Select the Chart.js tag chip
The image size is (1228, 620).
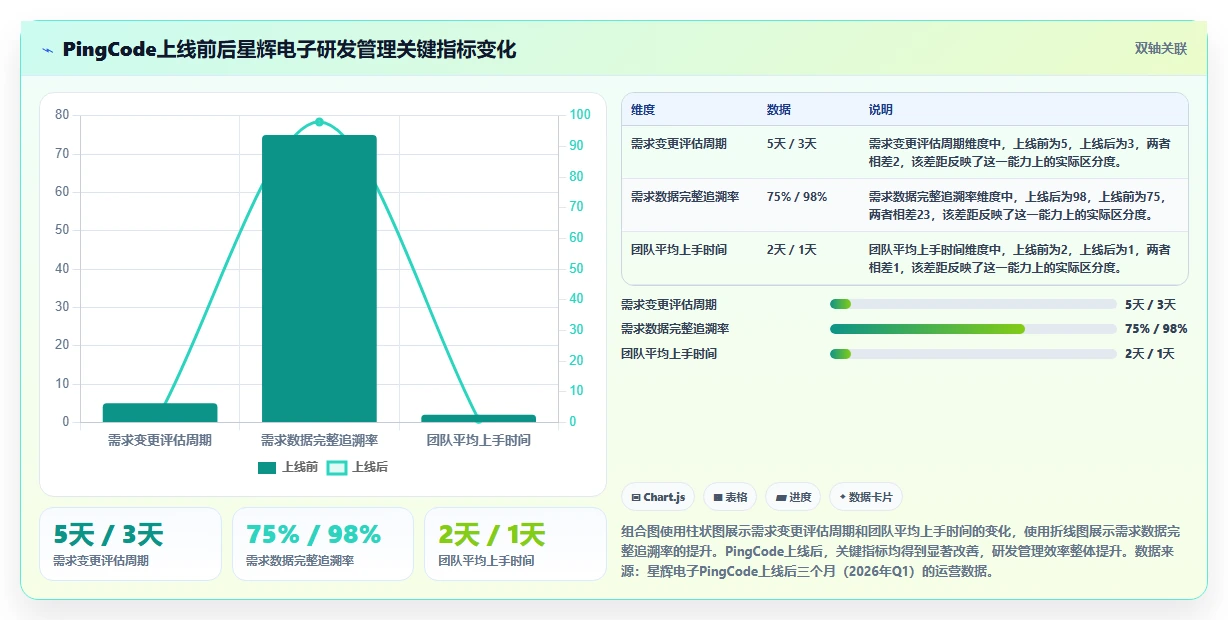click(x=658, y=497)
